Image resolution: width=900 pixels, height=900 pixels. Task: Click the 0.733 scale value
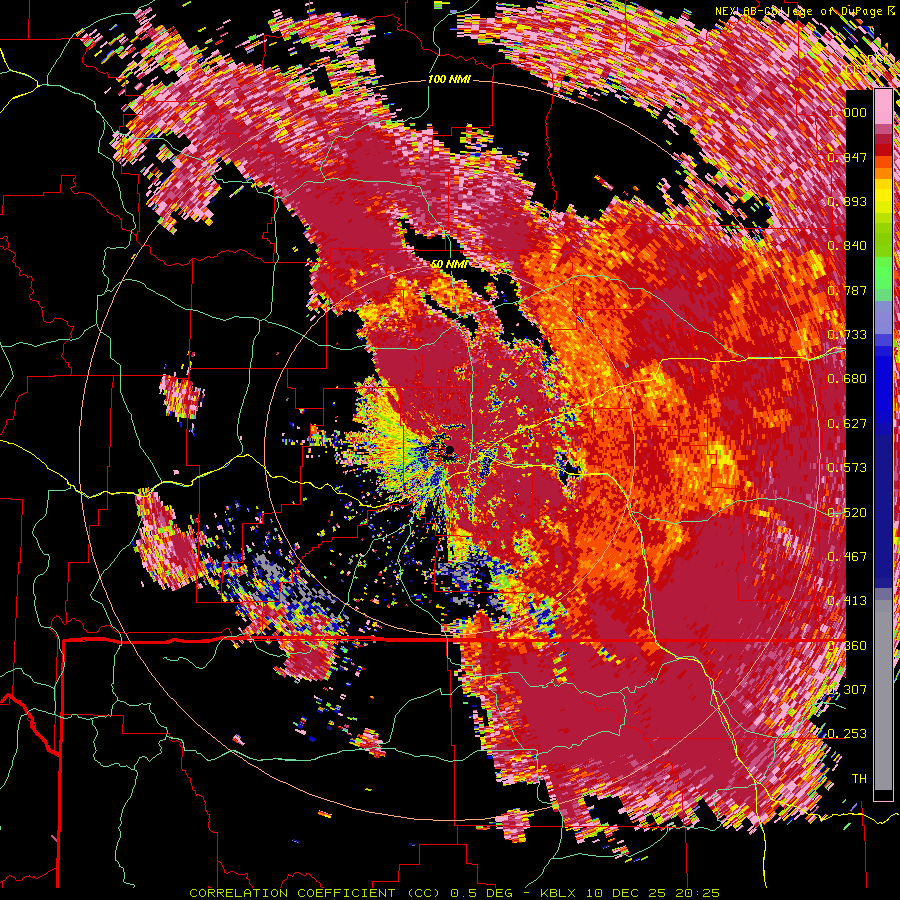point(847,335)
